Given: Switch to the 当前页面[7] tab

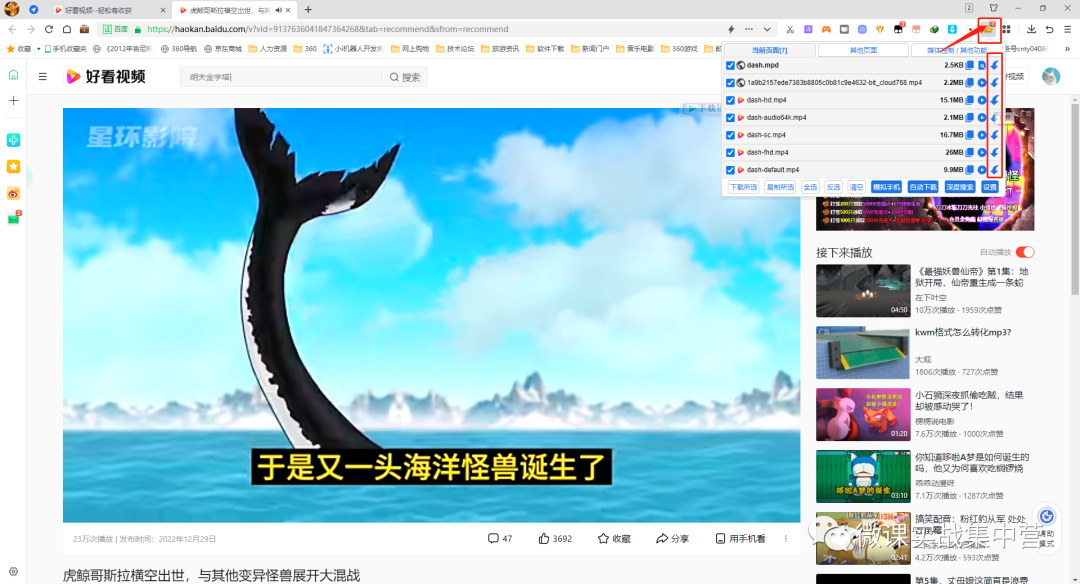Looking at the screenshot, I should 769,50.
